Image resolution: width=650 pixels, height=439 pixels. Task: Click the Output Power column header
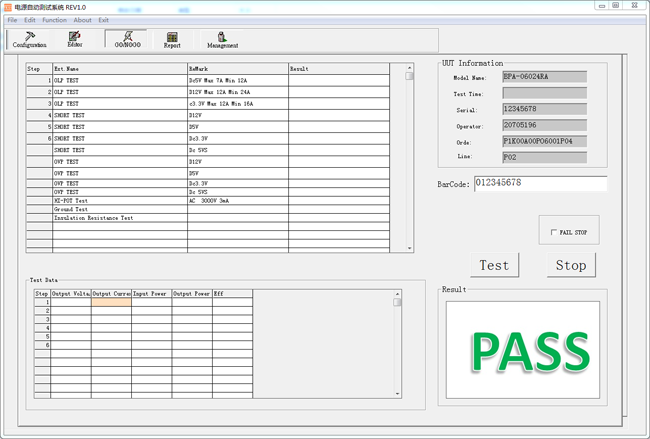tap(192, 293)
